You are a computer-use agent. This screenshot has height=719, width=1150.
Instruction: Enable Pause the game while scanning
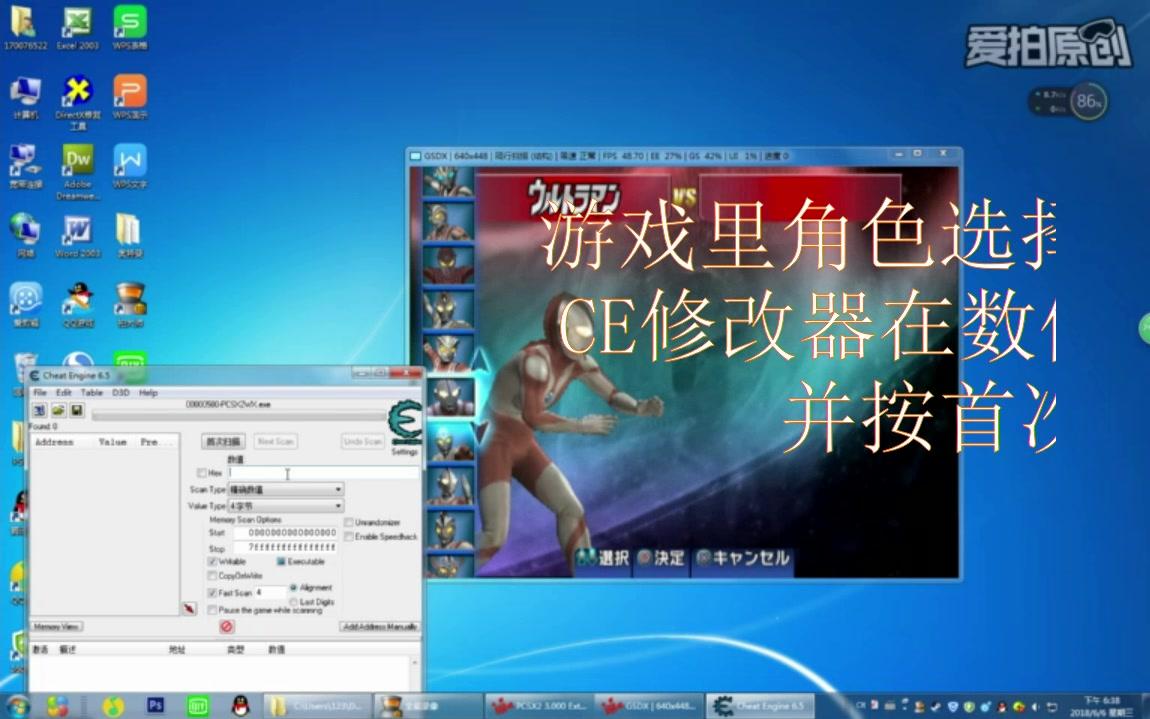point(213,610)
